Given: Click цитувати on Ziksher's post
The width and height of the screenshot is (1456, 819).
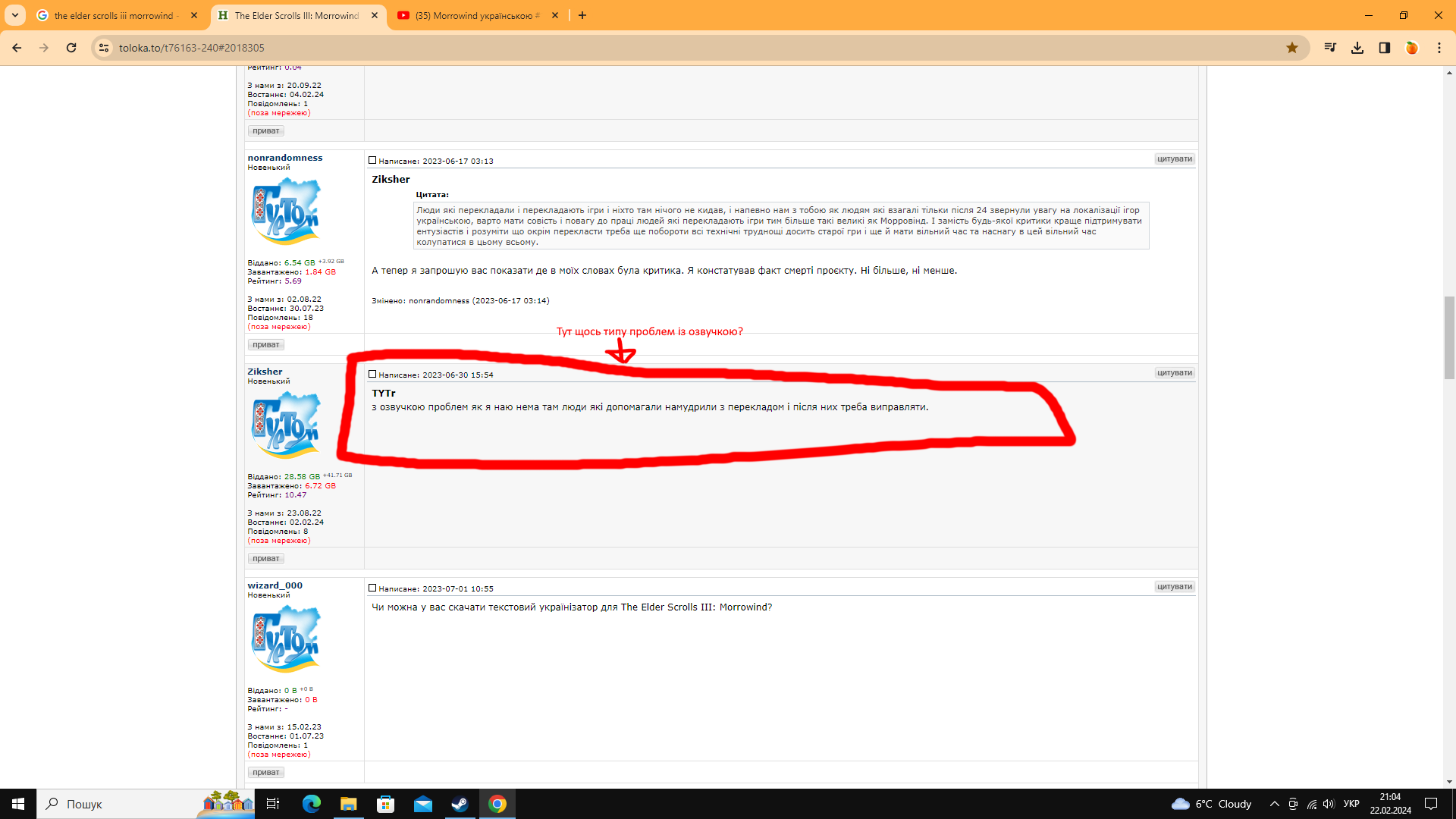Looking at the screenshot, I should pos(1175,373).
